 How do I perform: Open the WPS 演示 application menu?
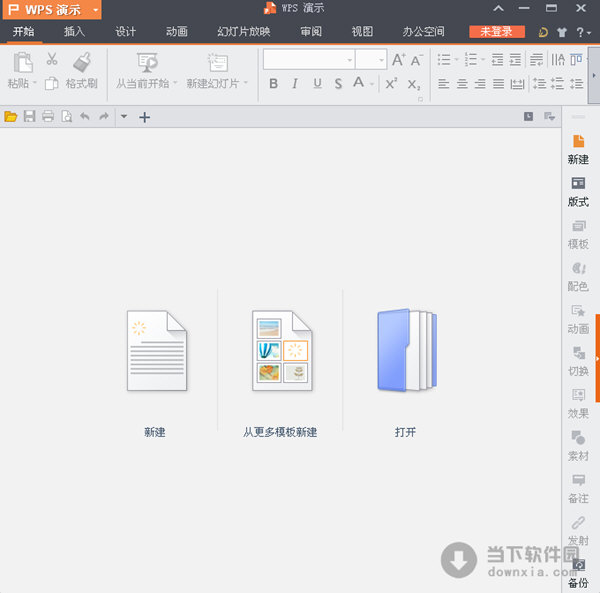(52, 10)
